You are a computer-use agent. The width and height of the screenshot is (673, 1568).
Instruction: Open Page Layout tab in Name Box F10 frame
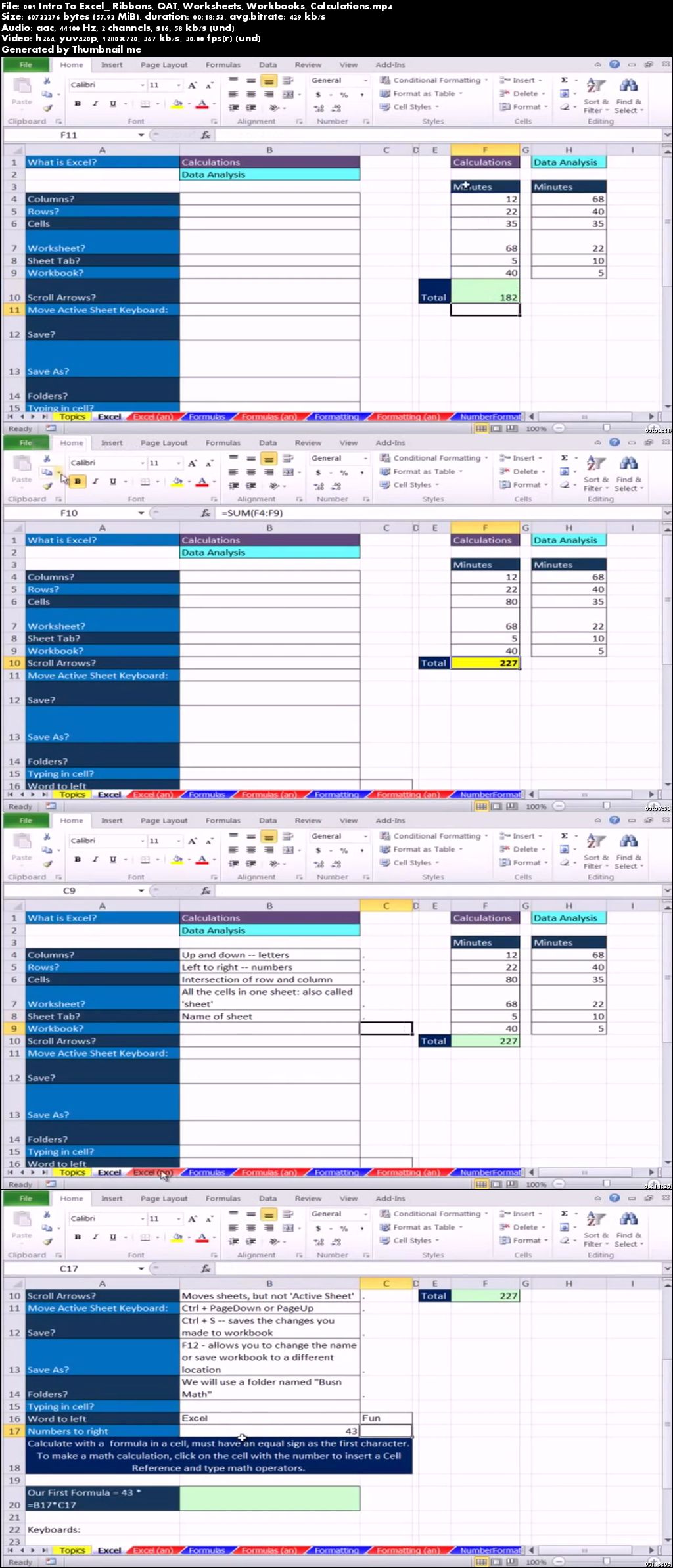(x=164, y=443)
